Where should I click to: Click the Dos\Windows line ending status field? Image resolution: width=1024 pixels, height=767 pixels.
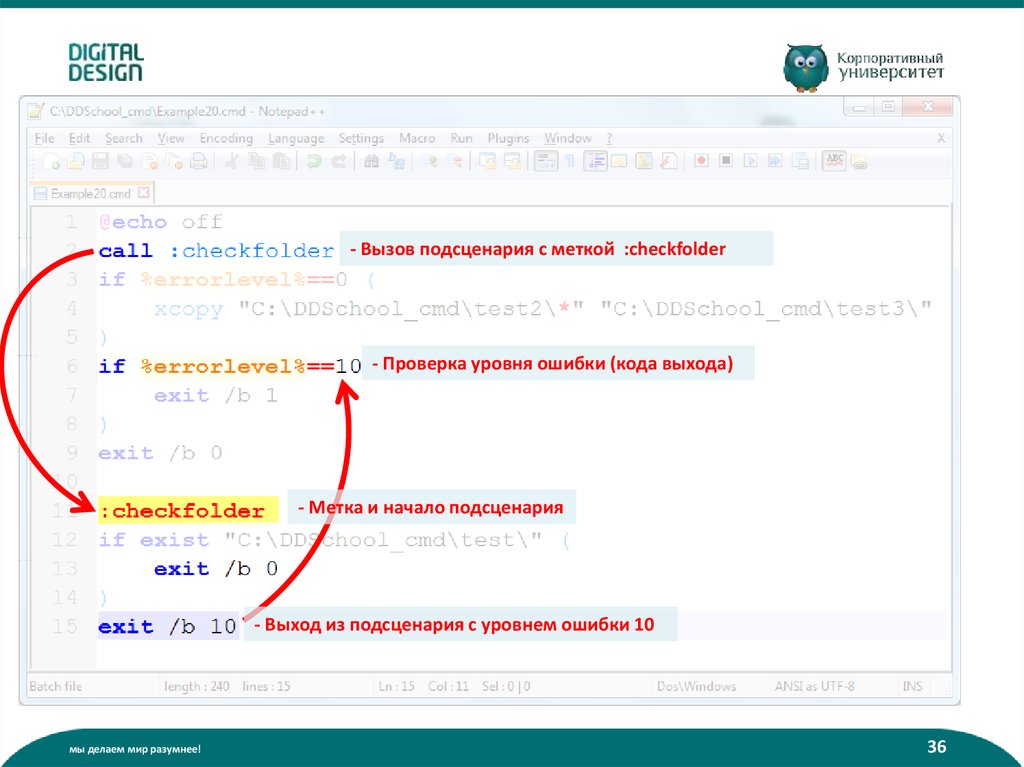click(x=696, y=686)
